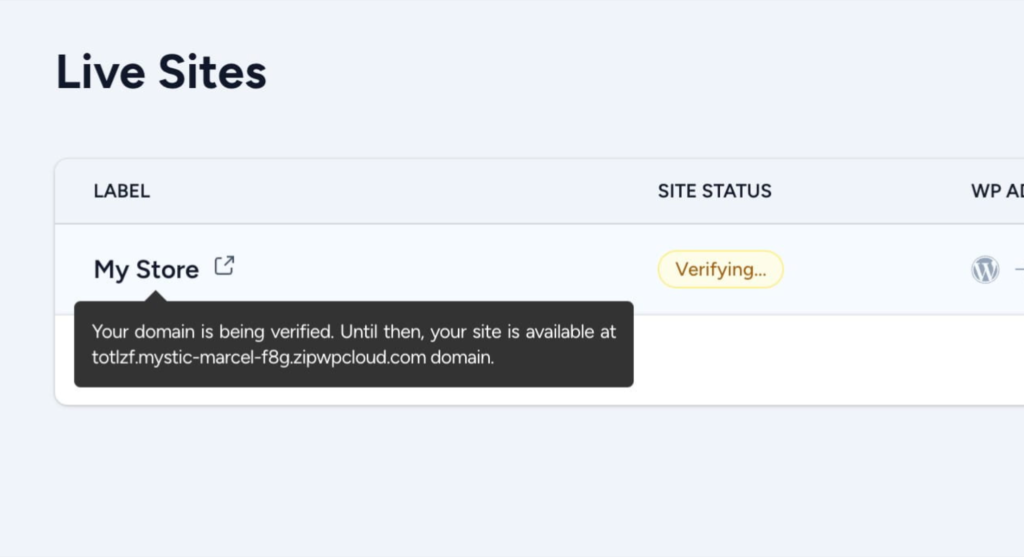Select the My Store site label
The image size is (1024, 557).
pyautogui.click(x=146, y=269)
